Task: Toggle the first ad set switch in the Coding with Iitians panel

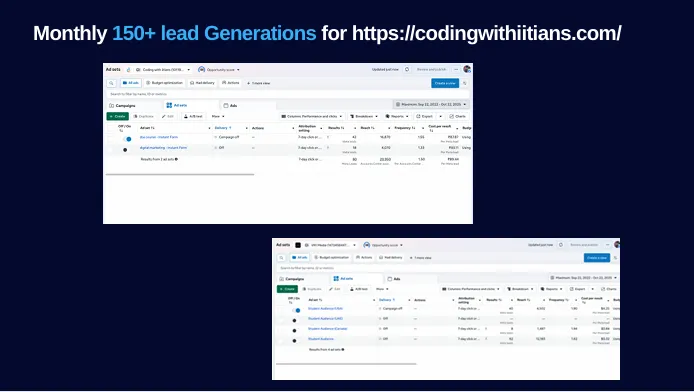Action: coord(127,139)
